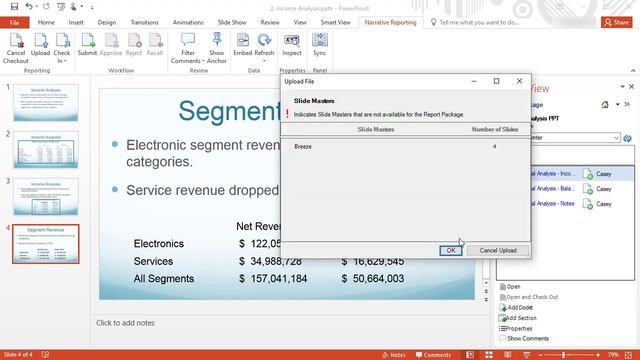Image resolution: width=640 pixels, height=360 pixels.
Task: Click the Fit slide to window icon
Action: click(x=629, y=355)
